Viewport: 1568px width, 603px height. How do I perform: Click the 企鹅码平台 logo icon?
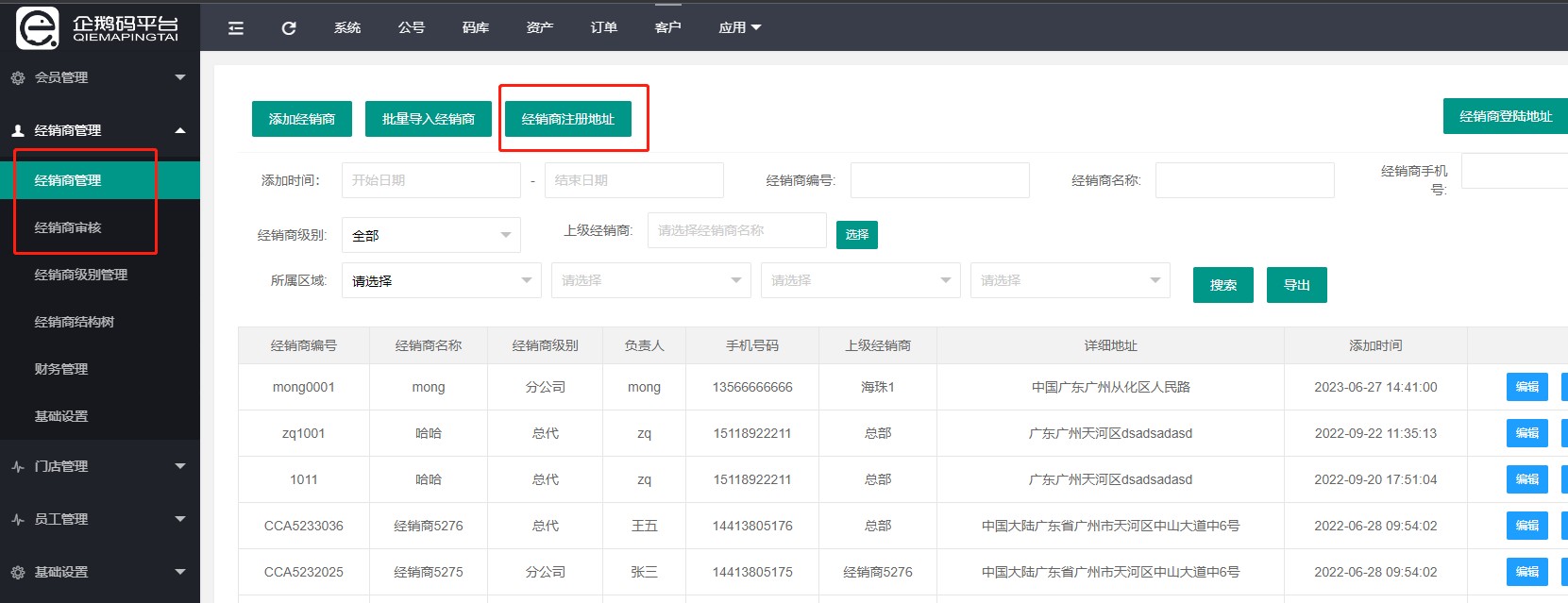coord(38,27)
